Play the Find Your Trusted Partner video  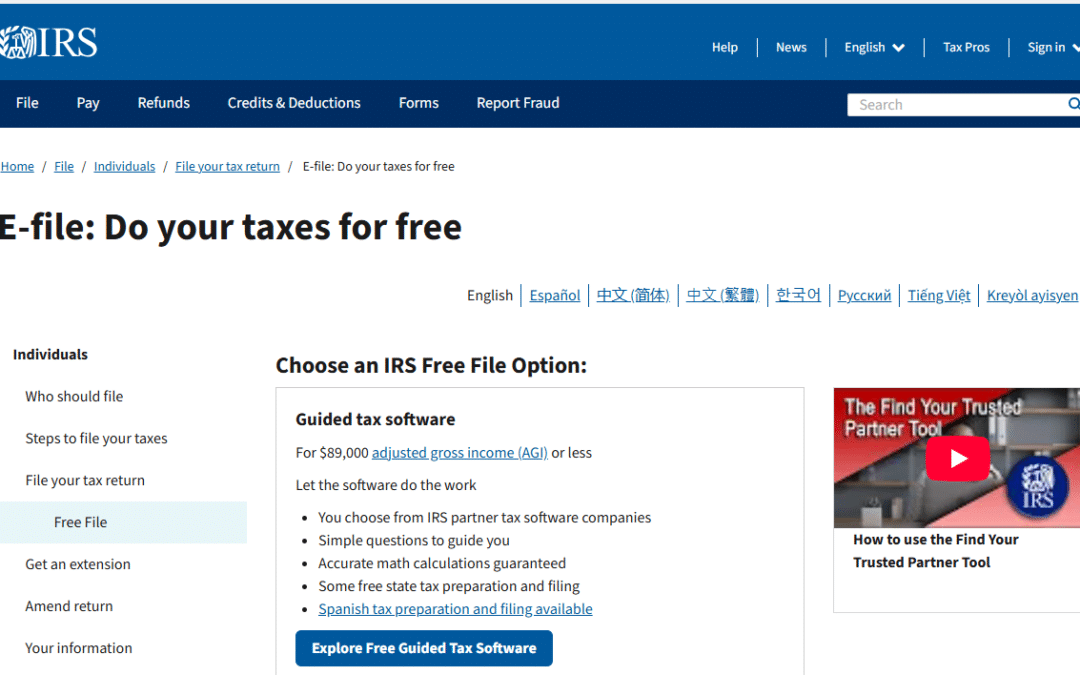point(957,458)
